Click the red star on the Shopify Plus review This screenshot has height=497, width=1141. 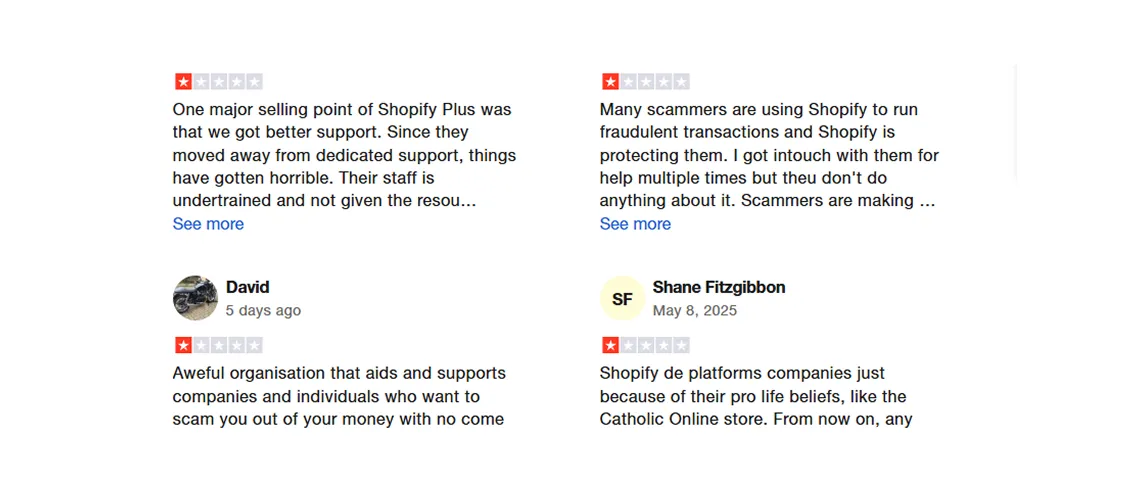[183, 82]
